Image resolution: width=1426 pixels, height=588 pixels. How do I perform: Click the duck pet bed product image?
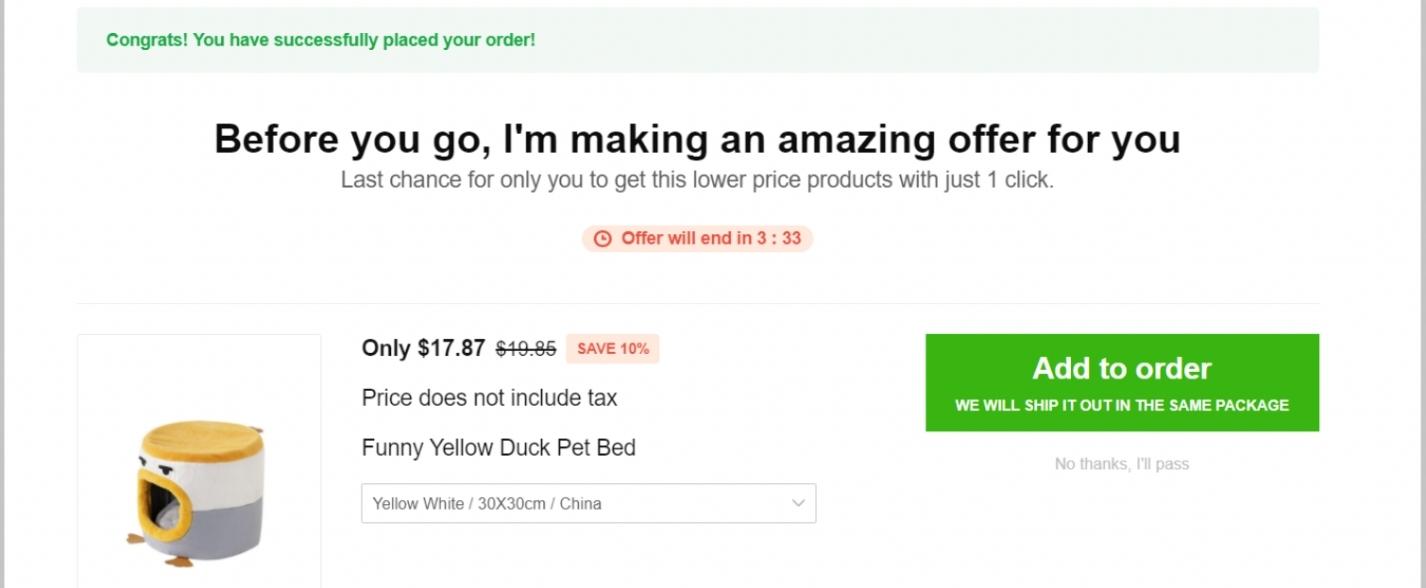pyautogui.click(x=199, y=480)
